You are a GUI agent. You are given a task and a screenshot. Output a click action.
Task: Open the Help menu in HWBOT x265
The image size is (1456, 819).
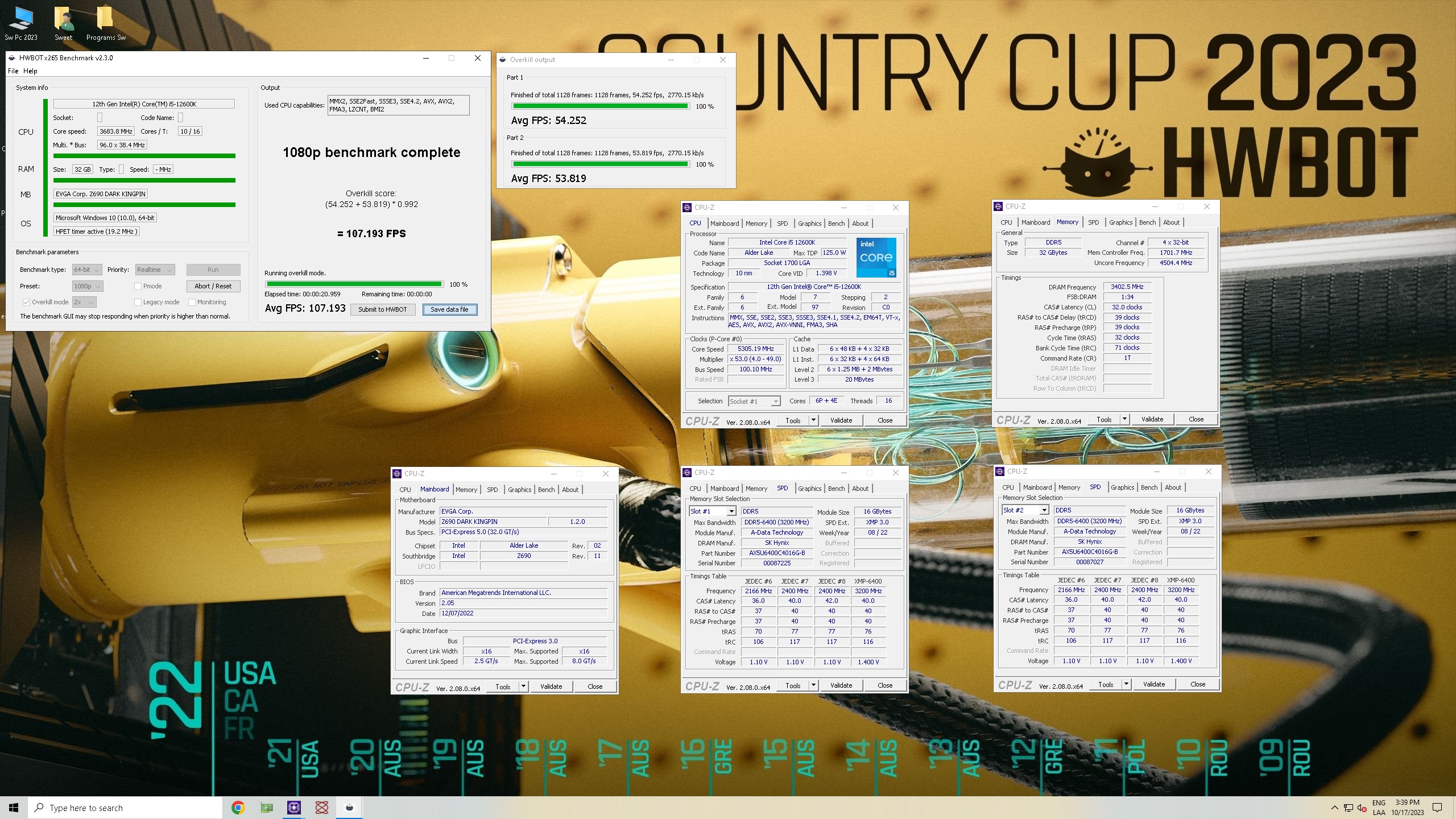coord(30,71)
